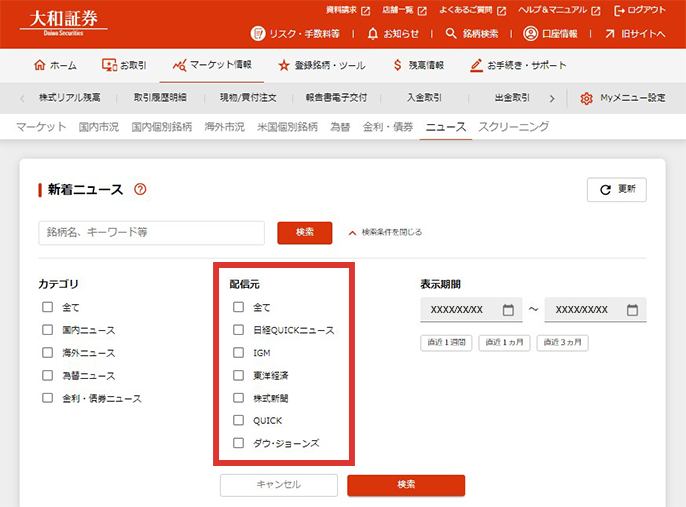
Task: Open calendar picker for end date
Action: coord(632,310)
